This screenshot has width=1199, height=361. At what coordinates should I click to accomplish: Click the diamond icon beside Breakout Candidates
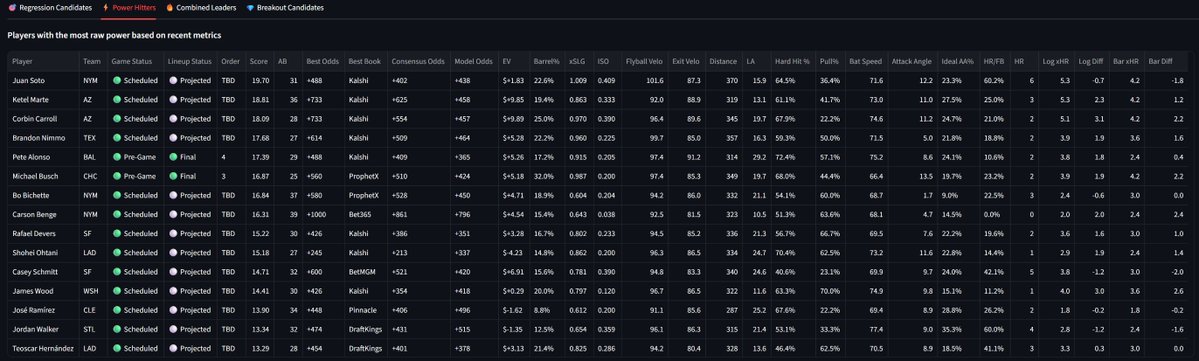coord(250,8)
